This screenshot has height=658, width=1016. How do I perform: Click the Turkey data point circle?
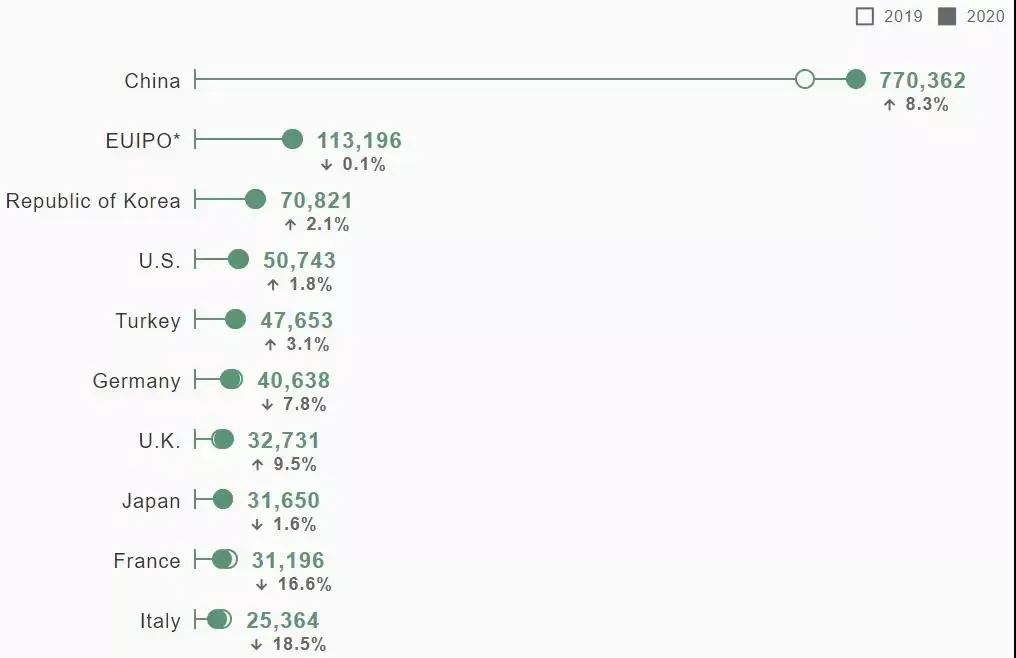pyautogui.click(x=235, y=319)
